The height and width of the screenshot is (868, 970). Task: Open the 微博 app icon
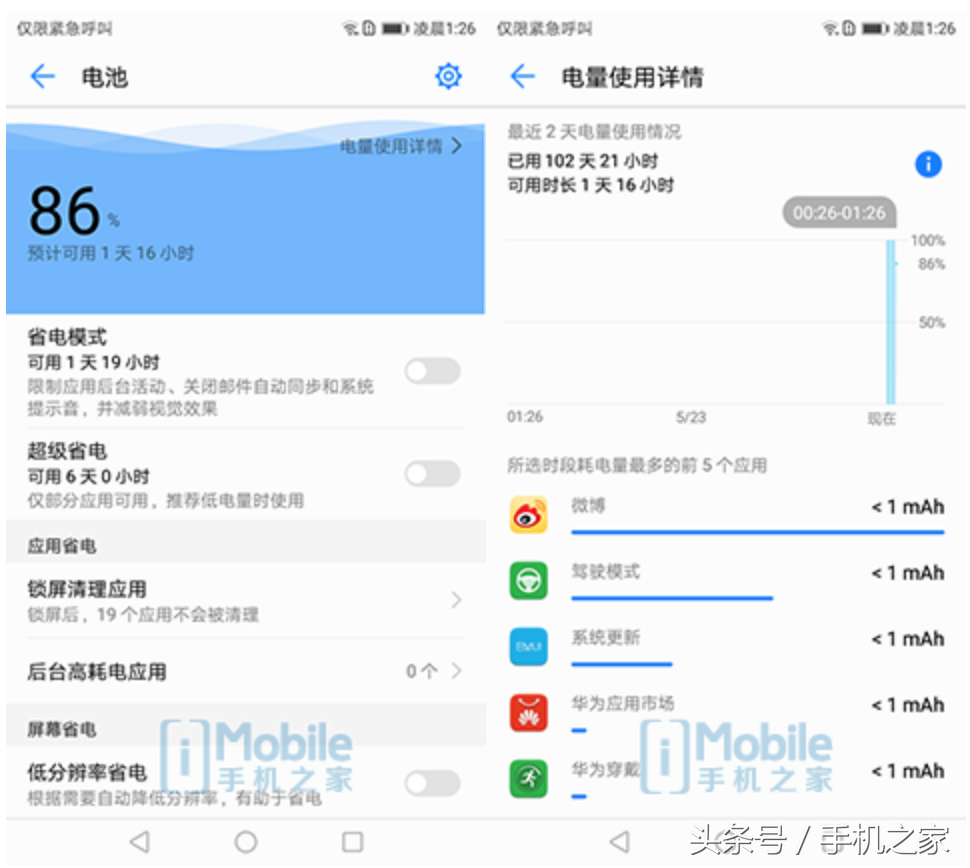528,515
